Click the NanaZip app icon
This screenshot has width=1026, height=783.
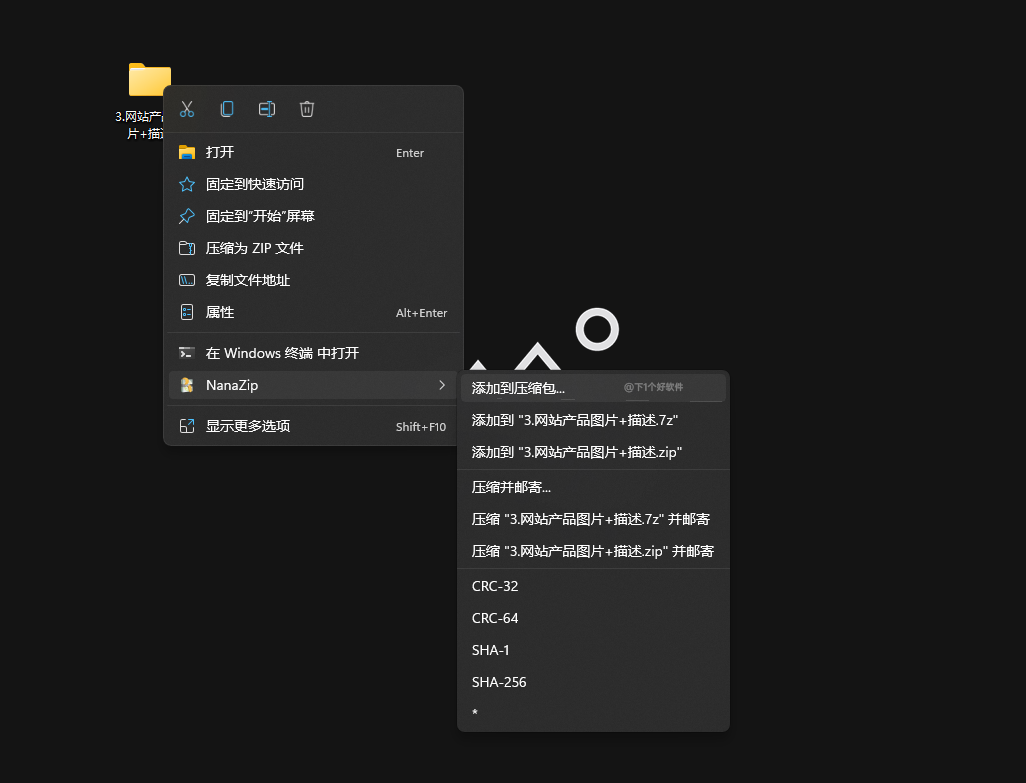(186, 385)
